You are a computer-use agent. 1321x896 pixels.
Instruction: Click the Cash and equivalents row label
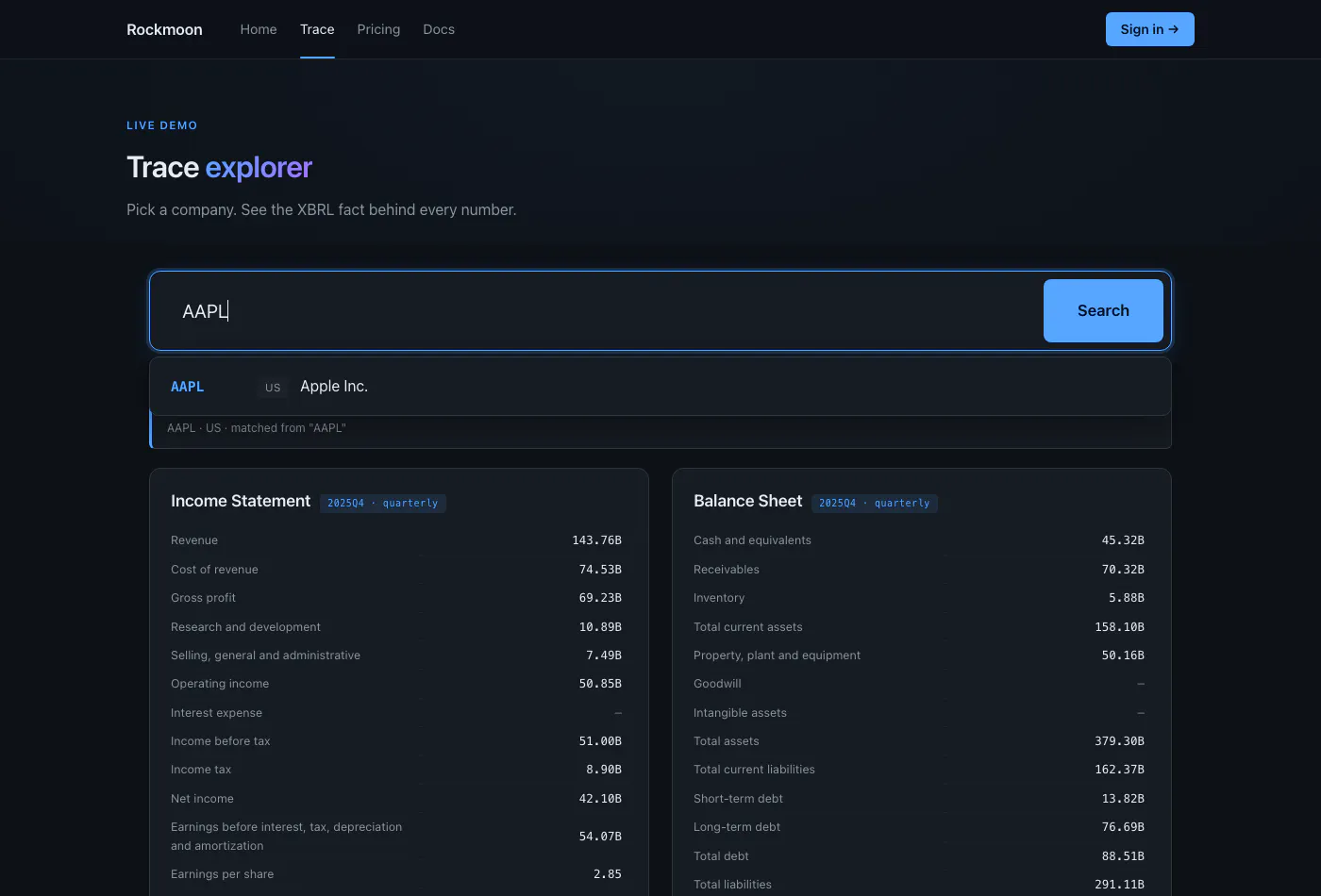point(752,540)
